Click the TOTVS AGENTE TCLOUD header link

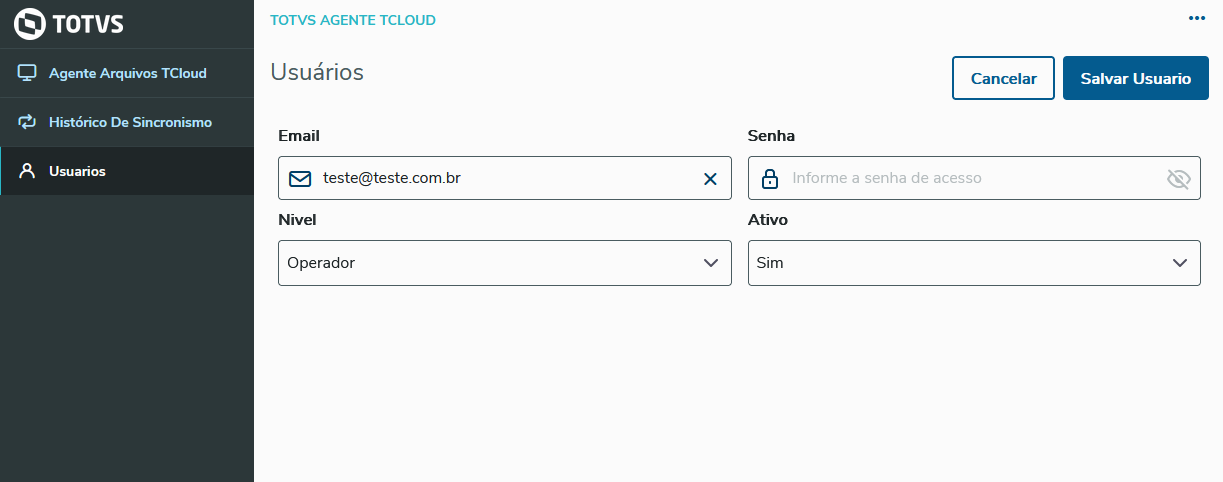click(353, 20)
